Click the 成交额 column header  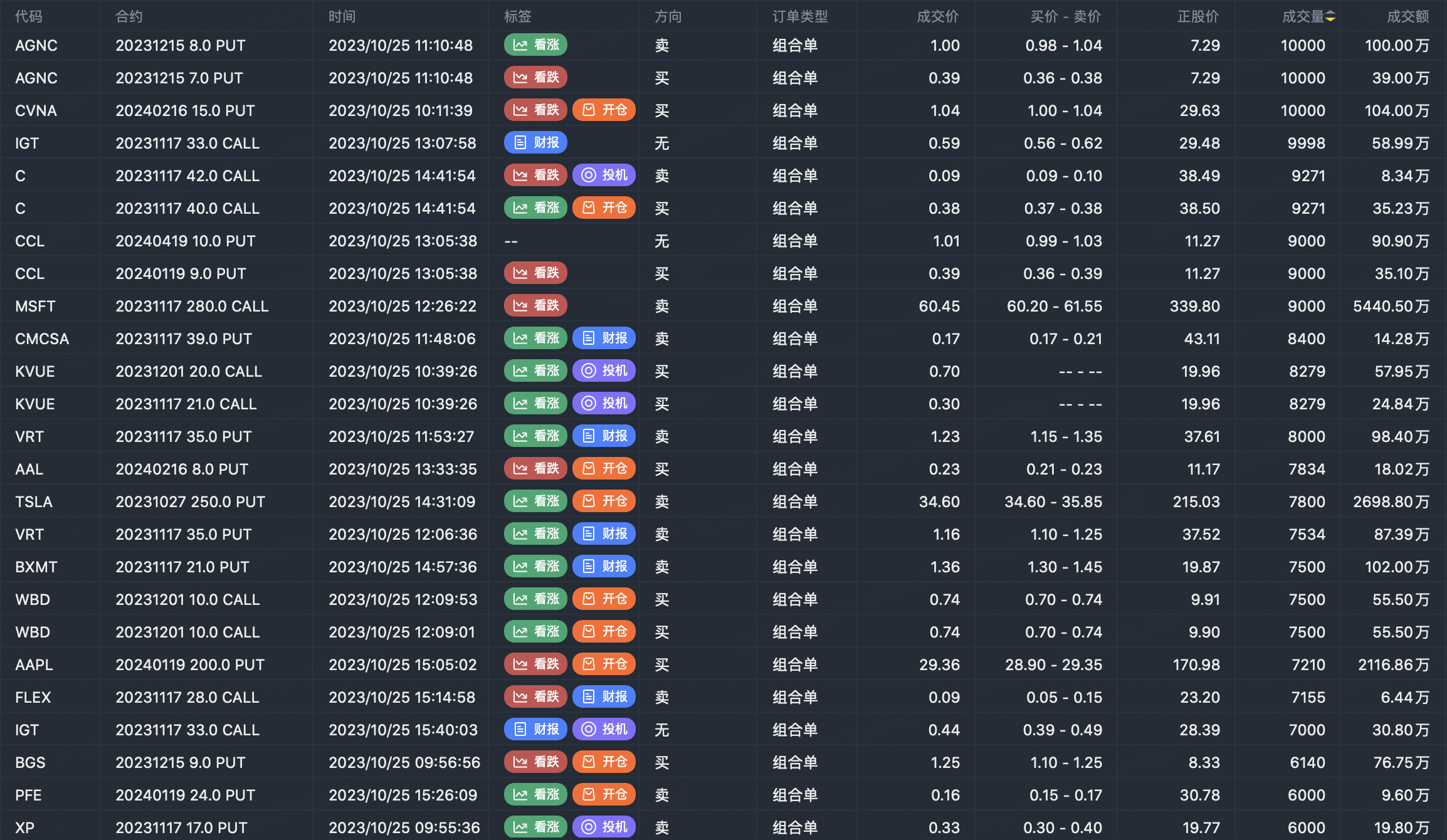(1408, 16)
